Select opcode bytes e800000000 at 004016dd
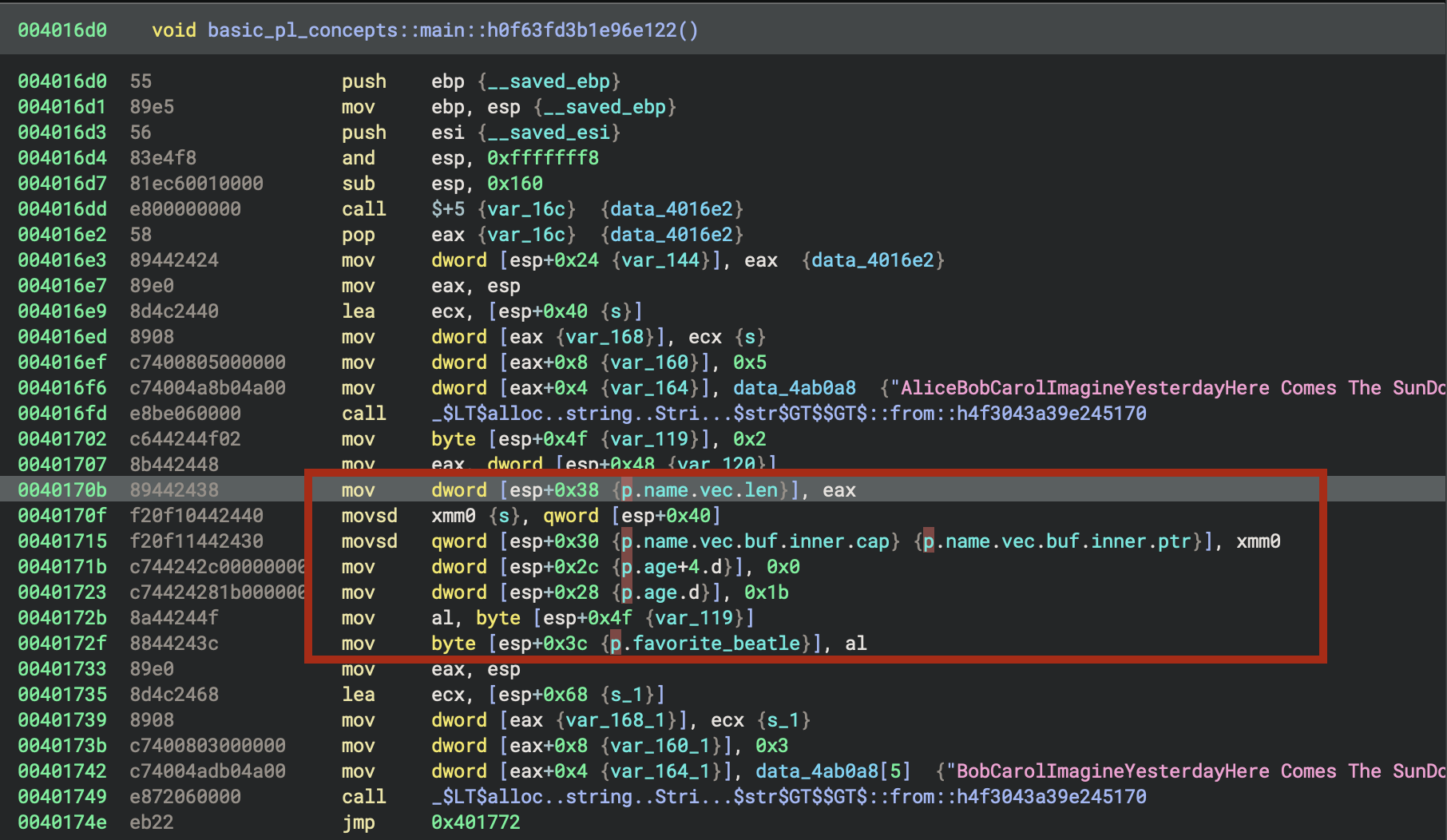 (x=185, y=209)
